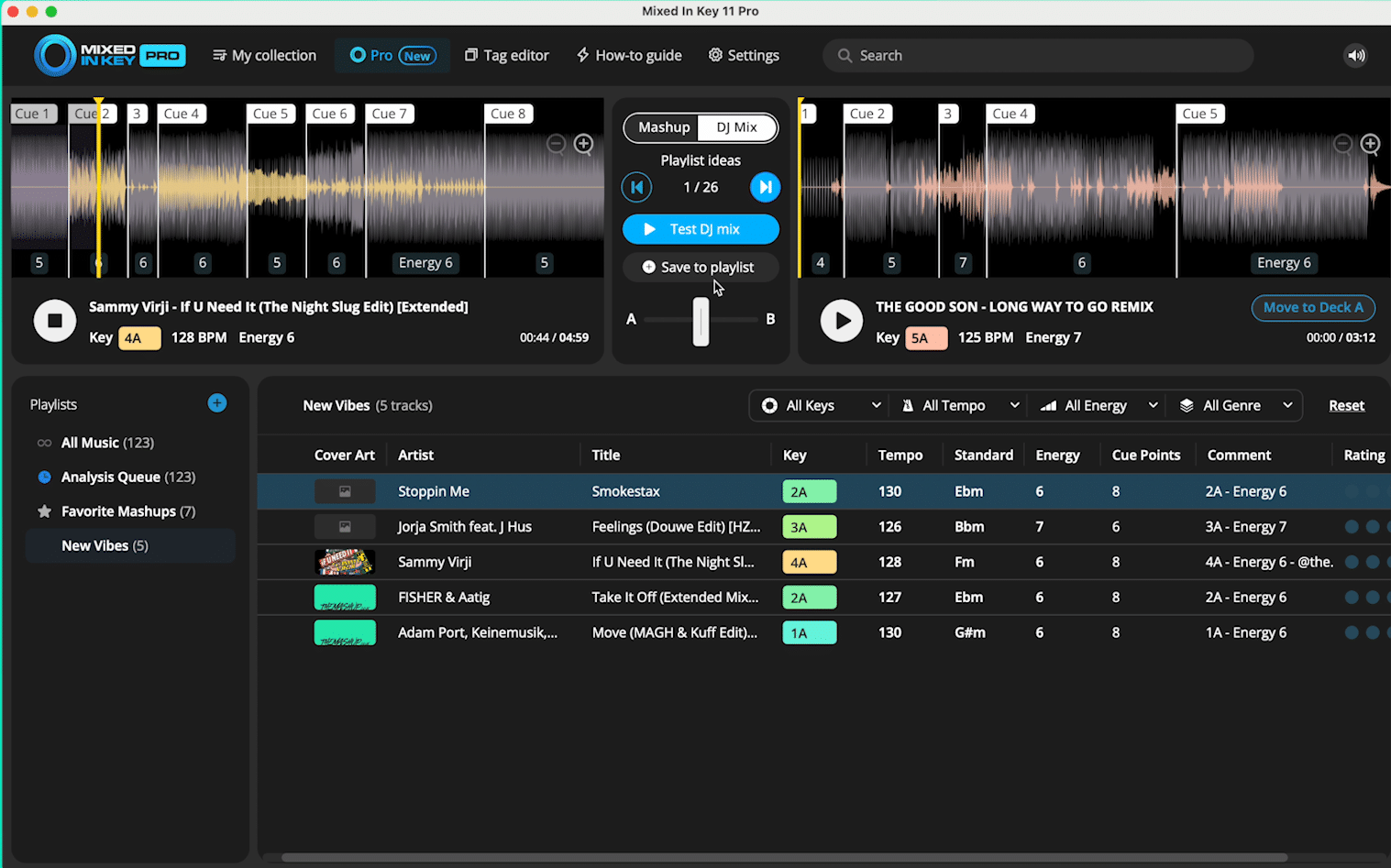This screenshot has width=1391, height=868.
Task: Click Sammy Virji cover art thumbnail
Action: (345, 562)
